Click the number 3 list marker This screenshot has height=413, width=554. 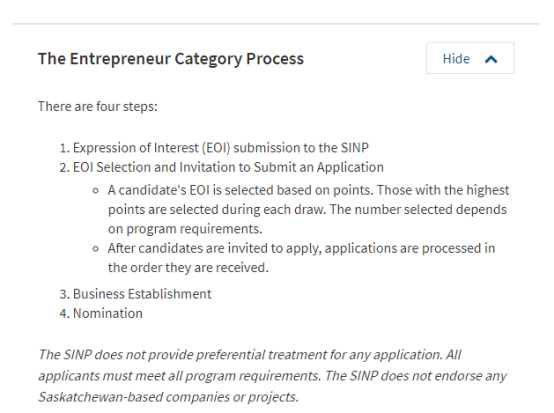click(x=64, y=294)
